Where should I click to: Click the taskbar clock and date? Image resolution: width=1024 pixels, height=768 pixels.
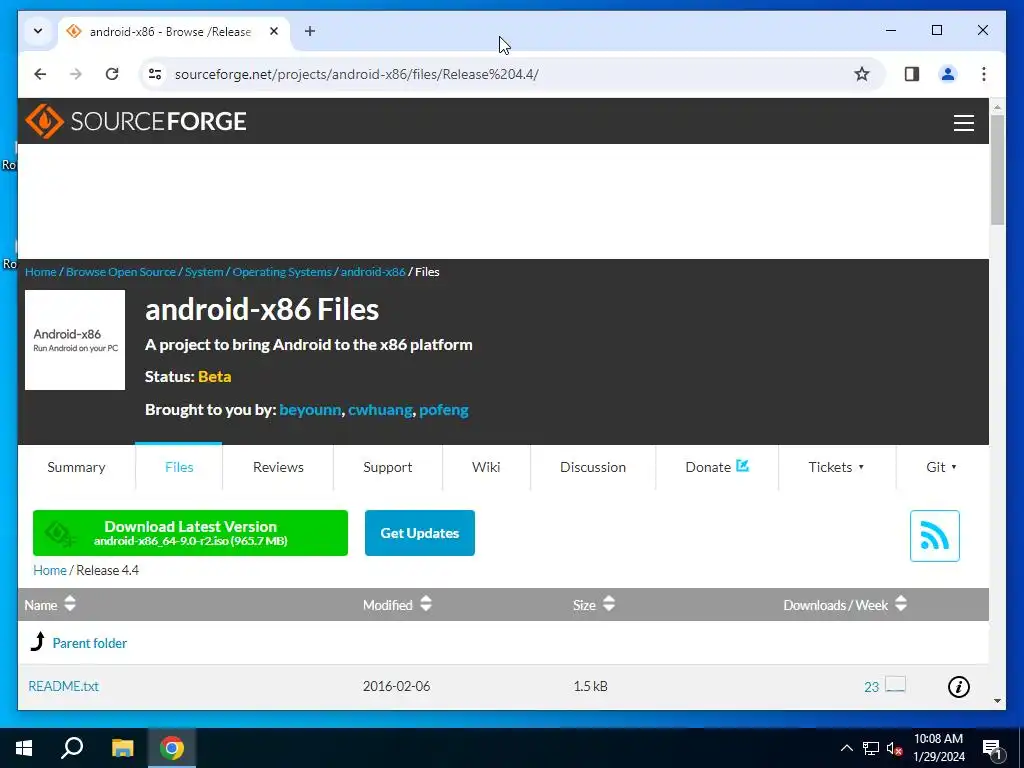click(938, 748)
